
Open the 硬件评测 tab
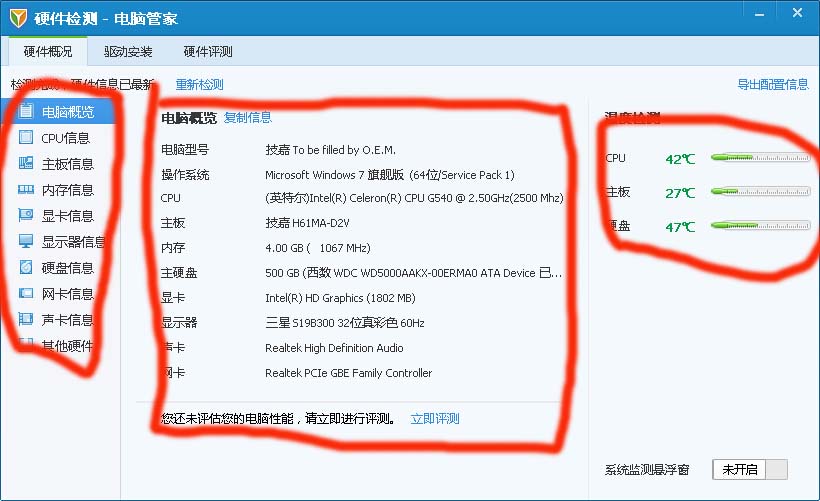[x=208, y=52]
